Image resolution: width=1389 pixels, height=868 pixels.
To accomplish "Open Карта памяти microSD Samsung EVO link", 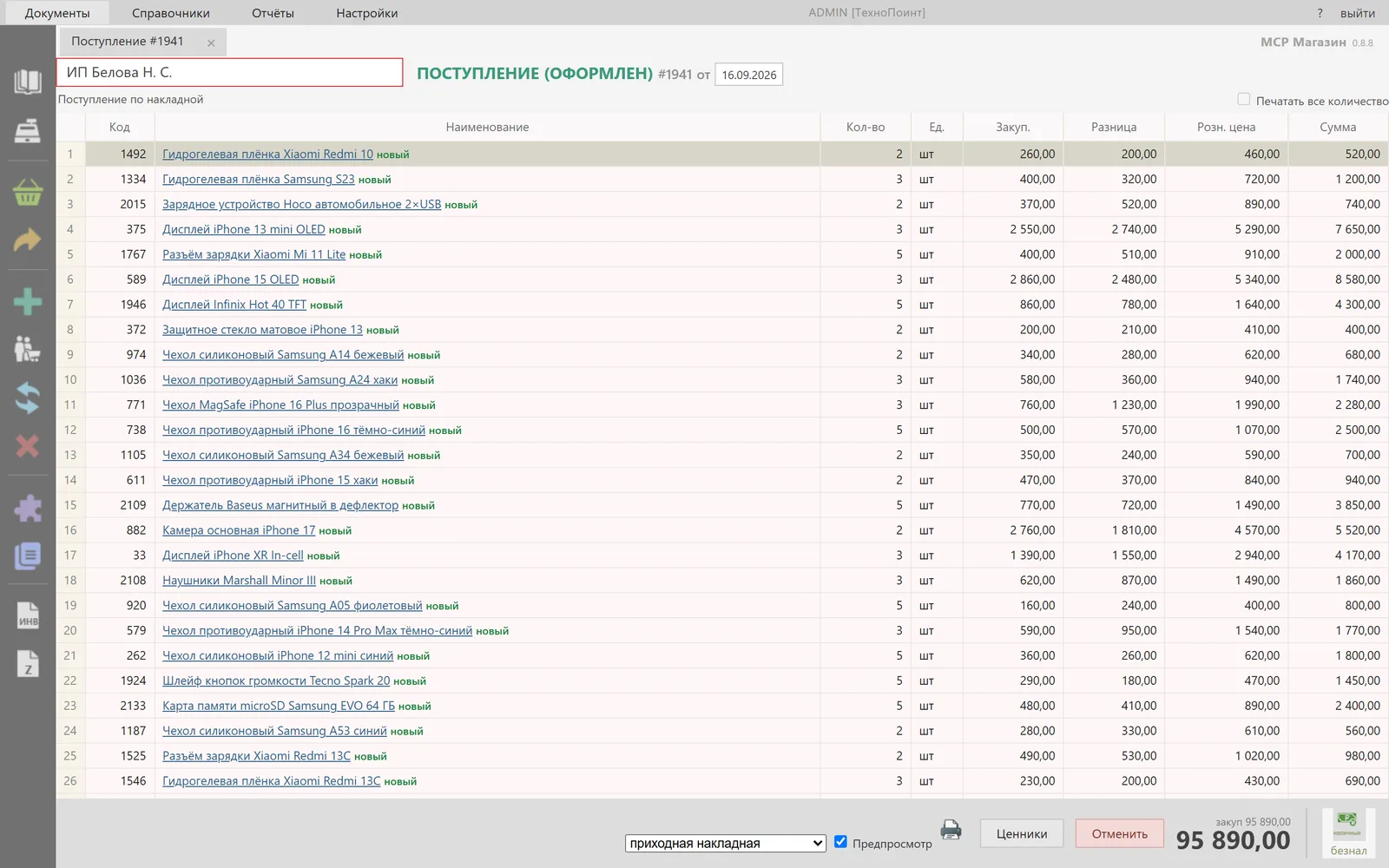I will (x=279, y=706).
